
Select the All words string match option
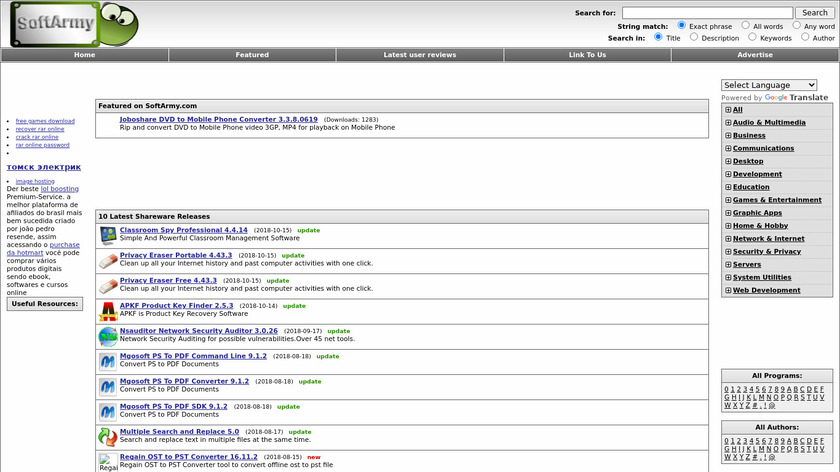[x=745, y=25]
